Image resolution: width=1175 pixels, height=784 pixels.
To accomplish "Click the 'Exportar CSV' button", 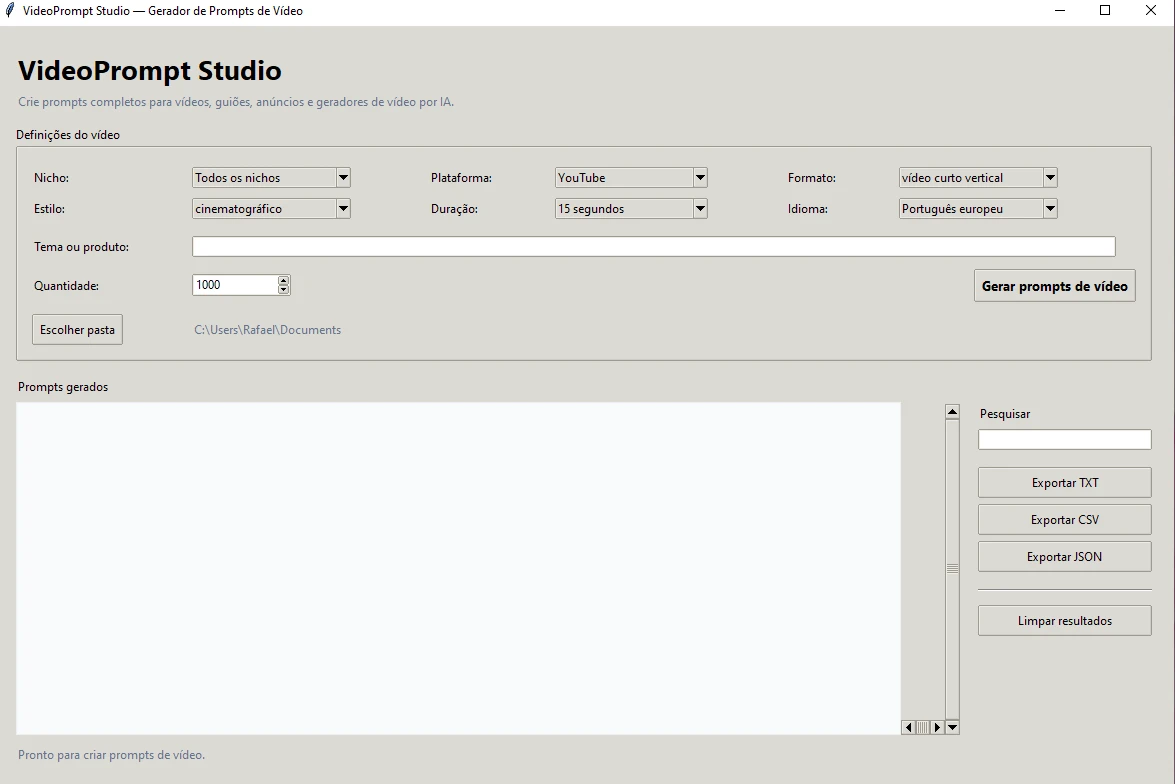I will (x=1064, y=519).
